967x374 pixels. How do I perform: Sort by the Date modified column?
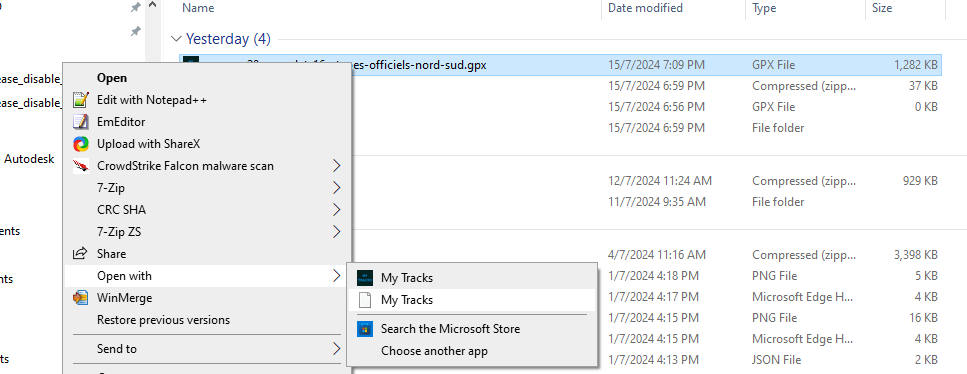coord(645,8)
